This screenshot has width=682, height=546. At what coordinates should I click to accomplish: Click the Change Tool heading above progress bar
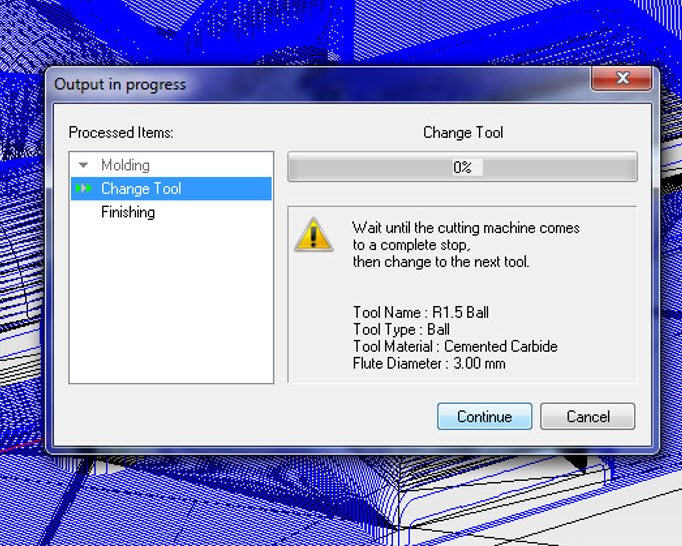[x=463, y=132]
